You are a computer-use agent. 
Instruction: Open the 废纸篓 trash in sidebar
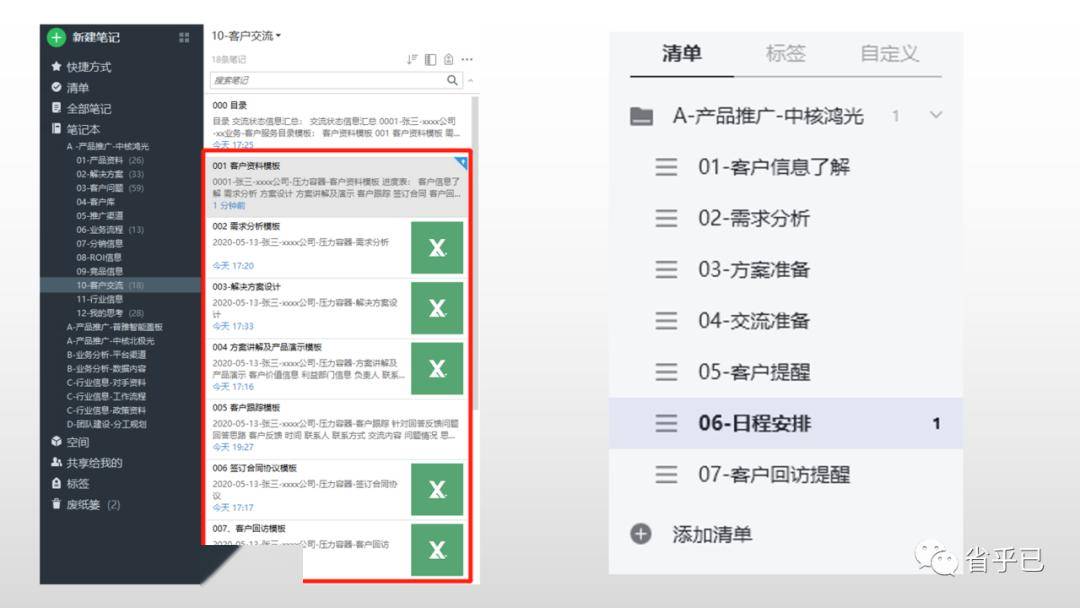pyautogui.click(x=85, y=505)
